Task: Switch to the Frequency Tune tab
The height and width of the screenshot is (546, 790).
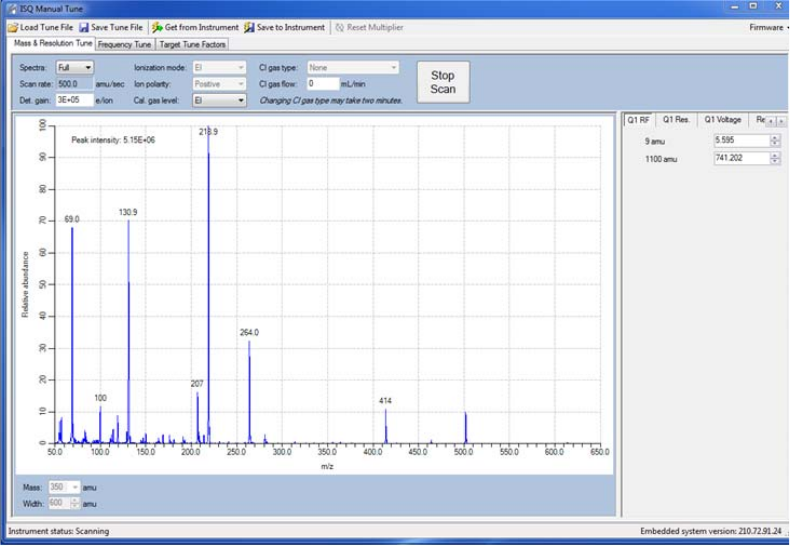Action: (125, 44)
